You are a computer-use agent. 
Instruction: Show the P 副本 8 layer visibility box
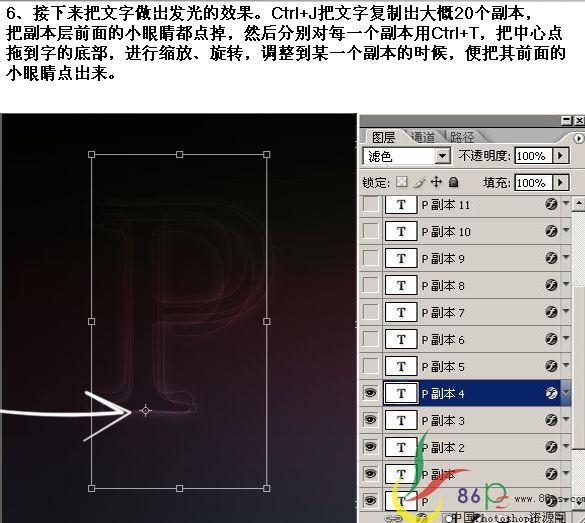(x=370, y=285)
